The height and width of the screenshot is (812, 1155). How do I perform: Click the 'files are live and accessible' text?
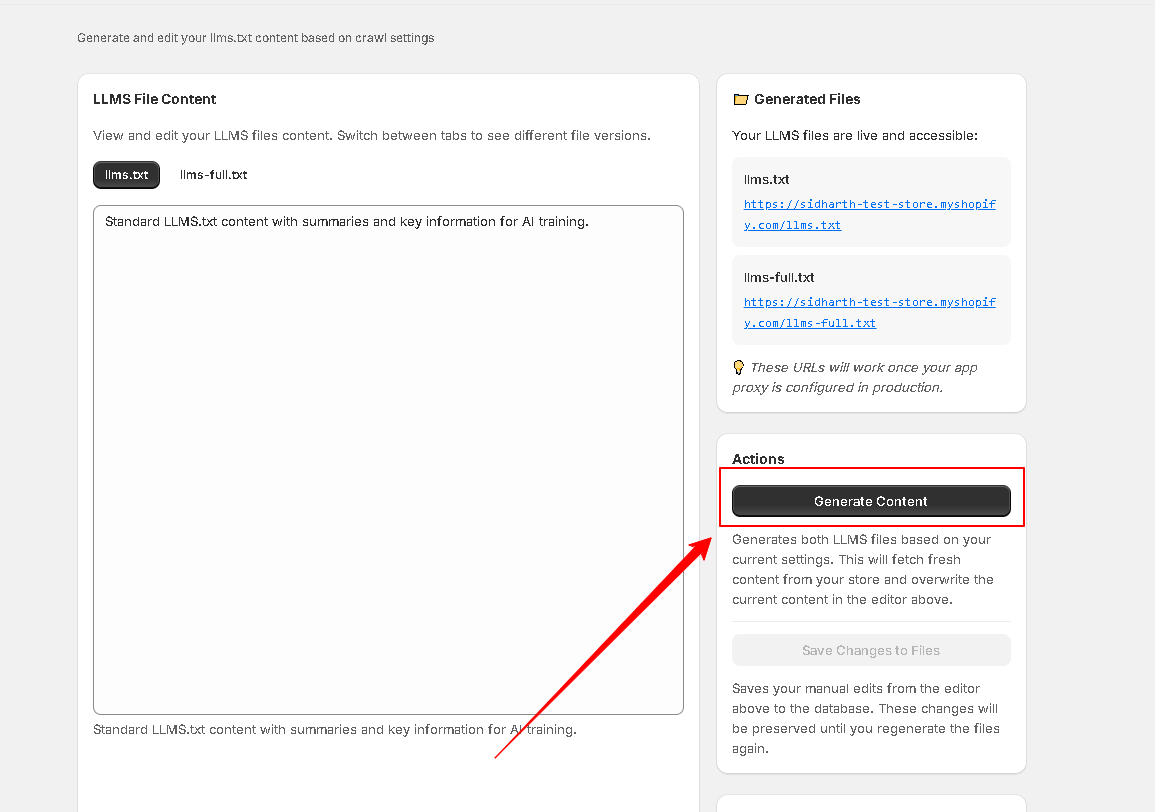(x=854, y=135)
